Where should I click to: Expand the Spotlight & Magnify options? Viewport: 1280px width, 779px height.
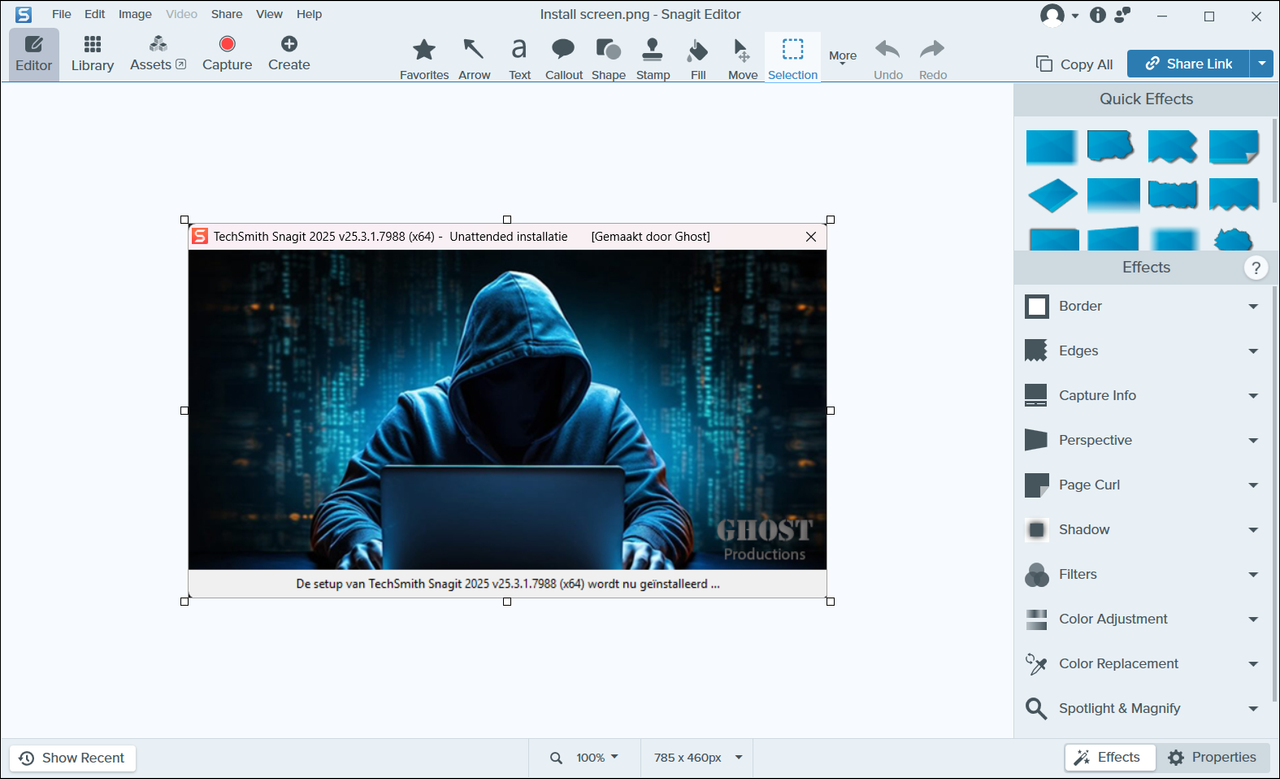[1253, 708]
